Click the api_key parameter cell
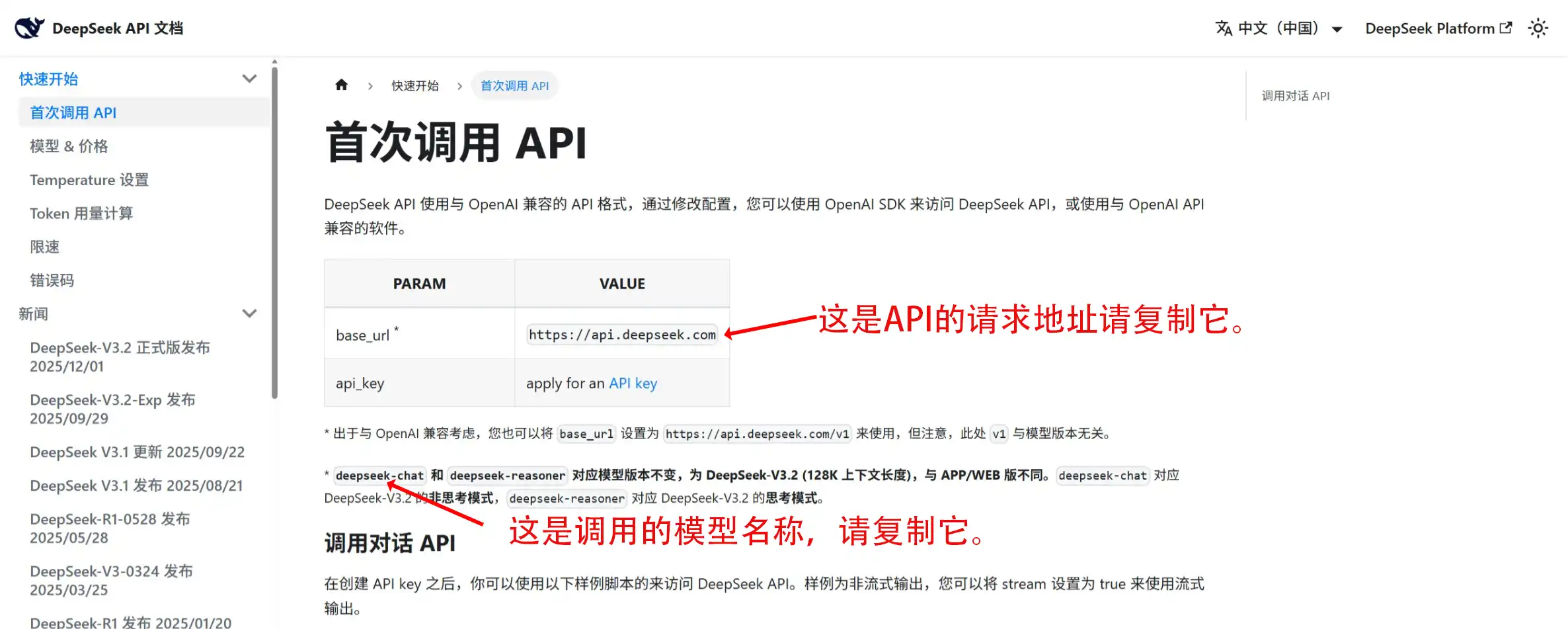1568x629 pixels. click(419, 383)
